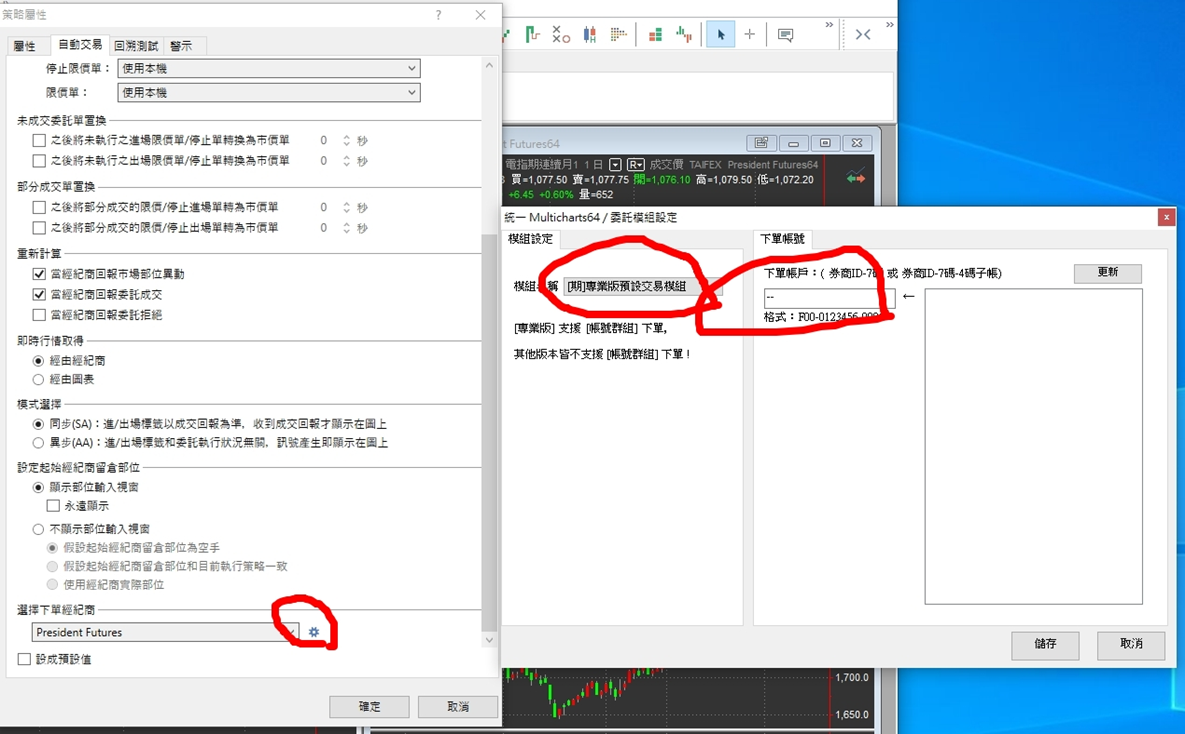Click the converging arrows >< toolbar icon
The image size is (1185, 734).
coord(863,34)
